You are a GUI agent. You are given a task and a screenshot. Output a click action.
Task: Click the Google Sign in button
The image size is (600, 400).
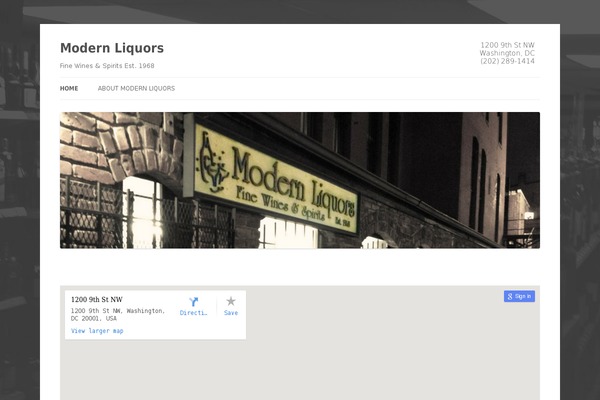click(519, 296)
